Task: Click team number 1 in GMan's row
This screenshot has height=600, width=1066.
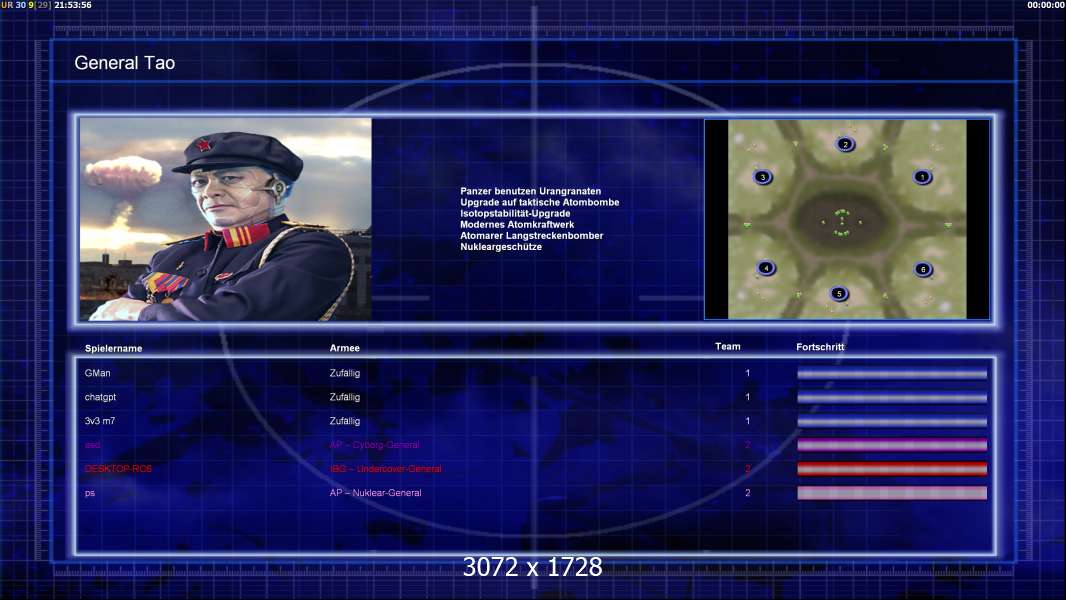Action: coord(748,373)
